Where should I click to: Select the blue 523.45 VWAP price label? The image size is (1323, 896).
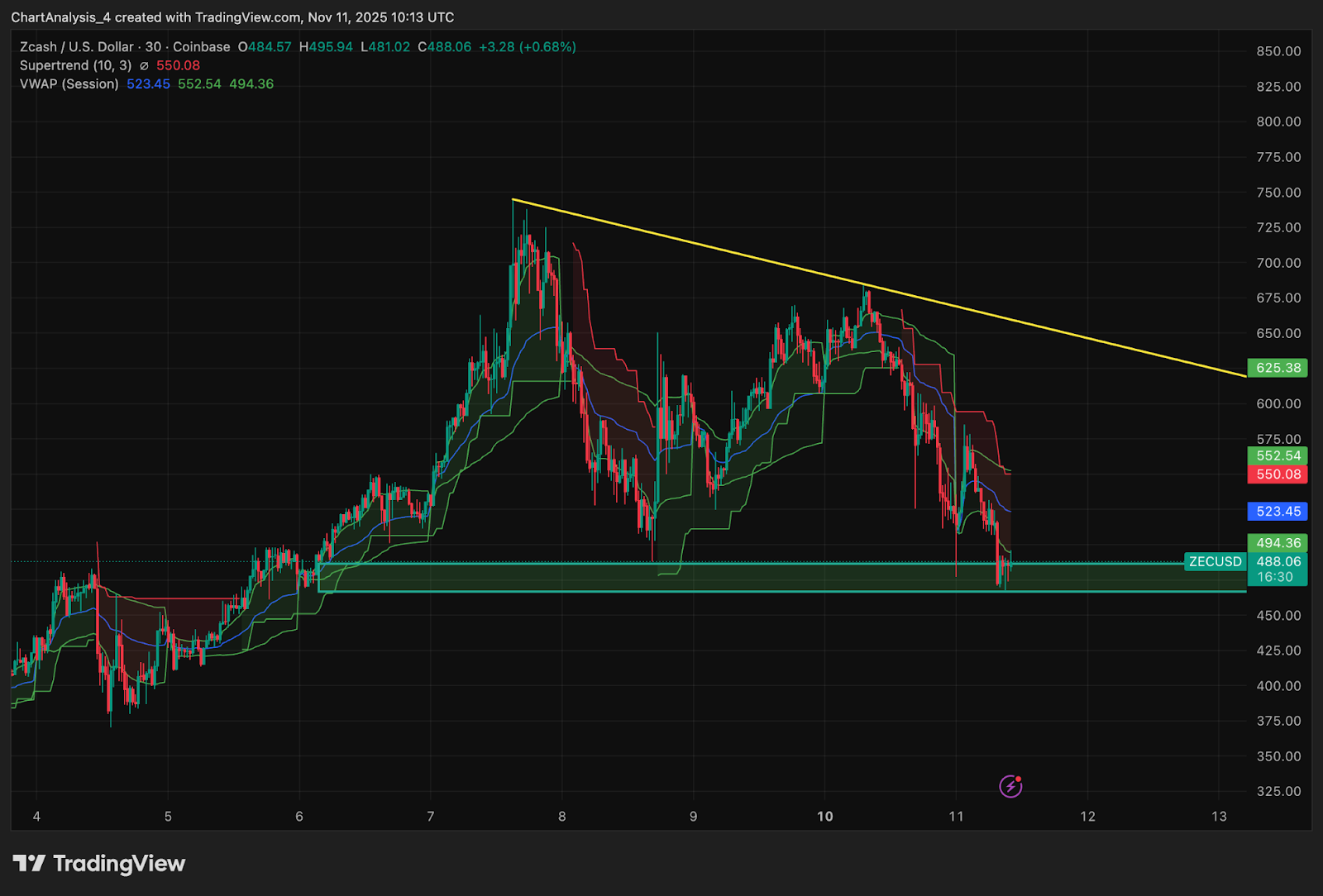[1278, 512]
